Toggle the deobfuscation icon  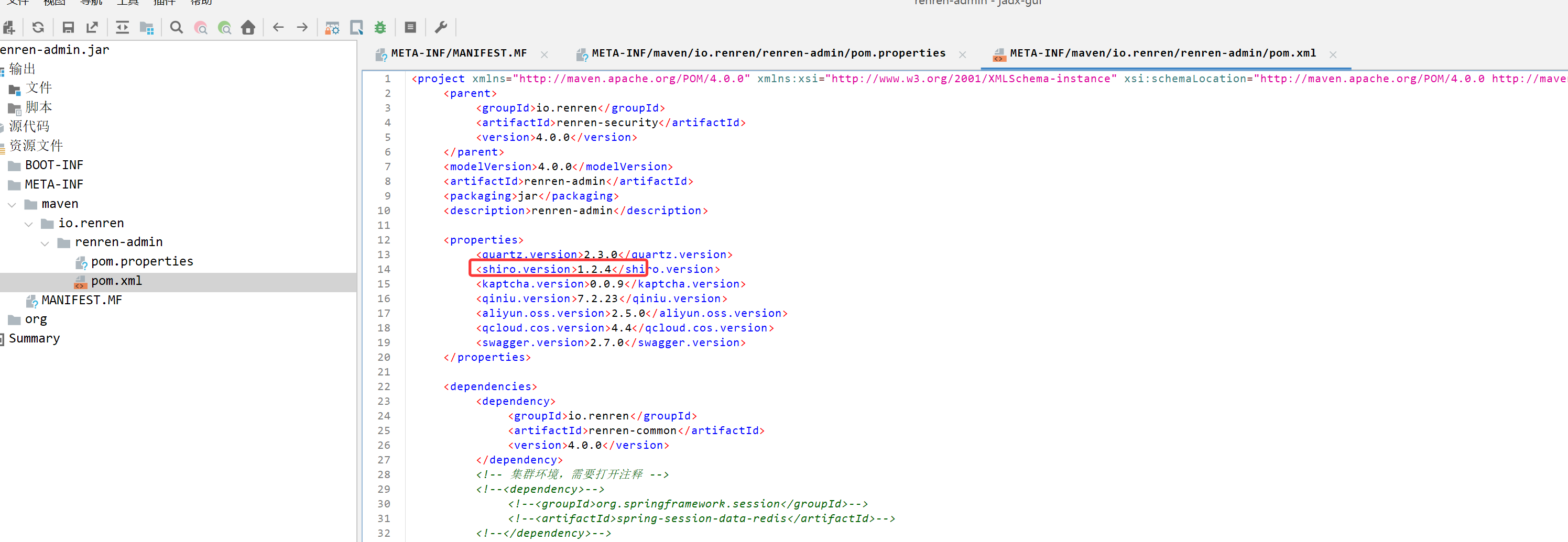click(332, 27)
